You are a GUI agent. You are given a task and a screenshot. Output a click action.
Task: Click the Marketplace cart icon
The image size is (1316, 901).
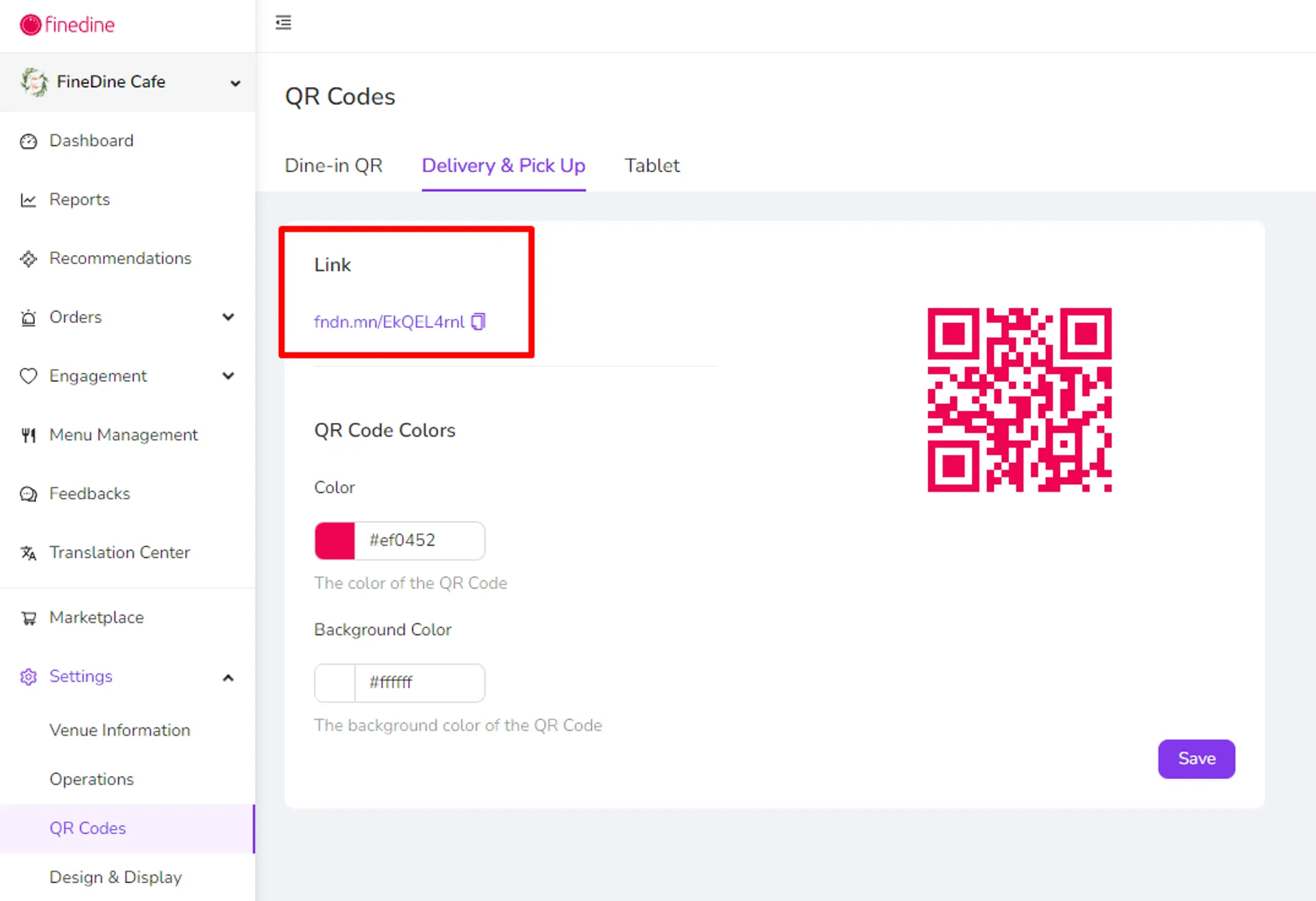tap(28, 618)
